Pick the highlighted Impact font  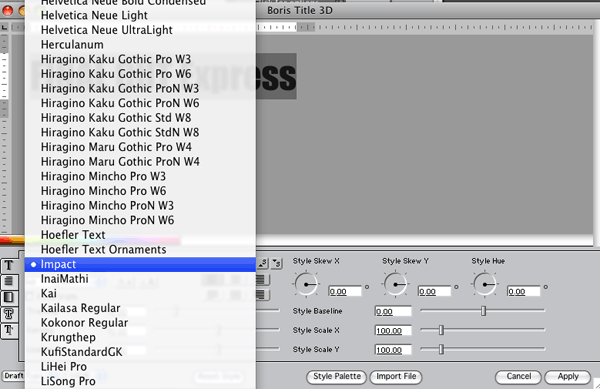tap(140, 264)
